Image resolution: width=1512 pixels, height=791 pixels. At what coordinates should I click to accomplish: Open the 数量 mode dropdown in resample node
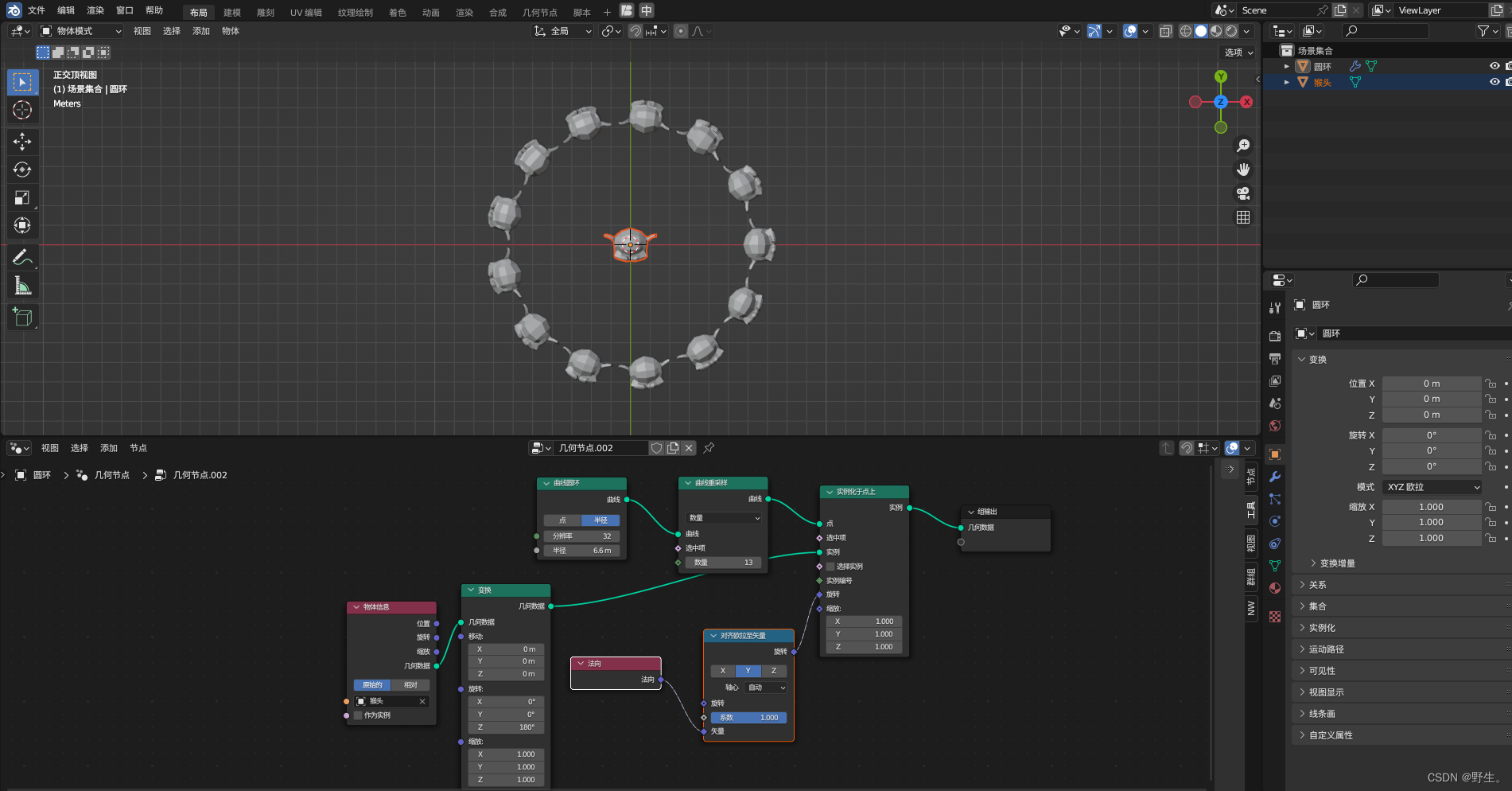pyautogui.click(x=724, y=518)
